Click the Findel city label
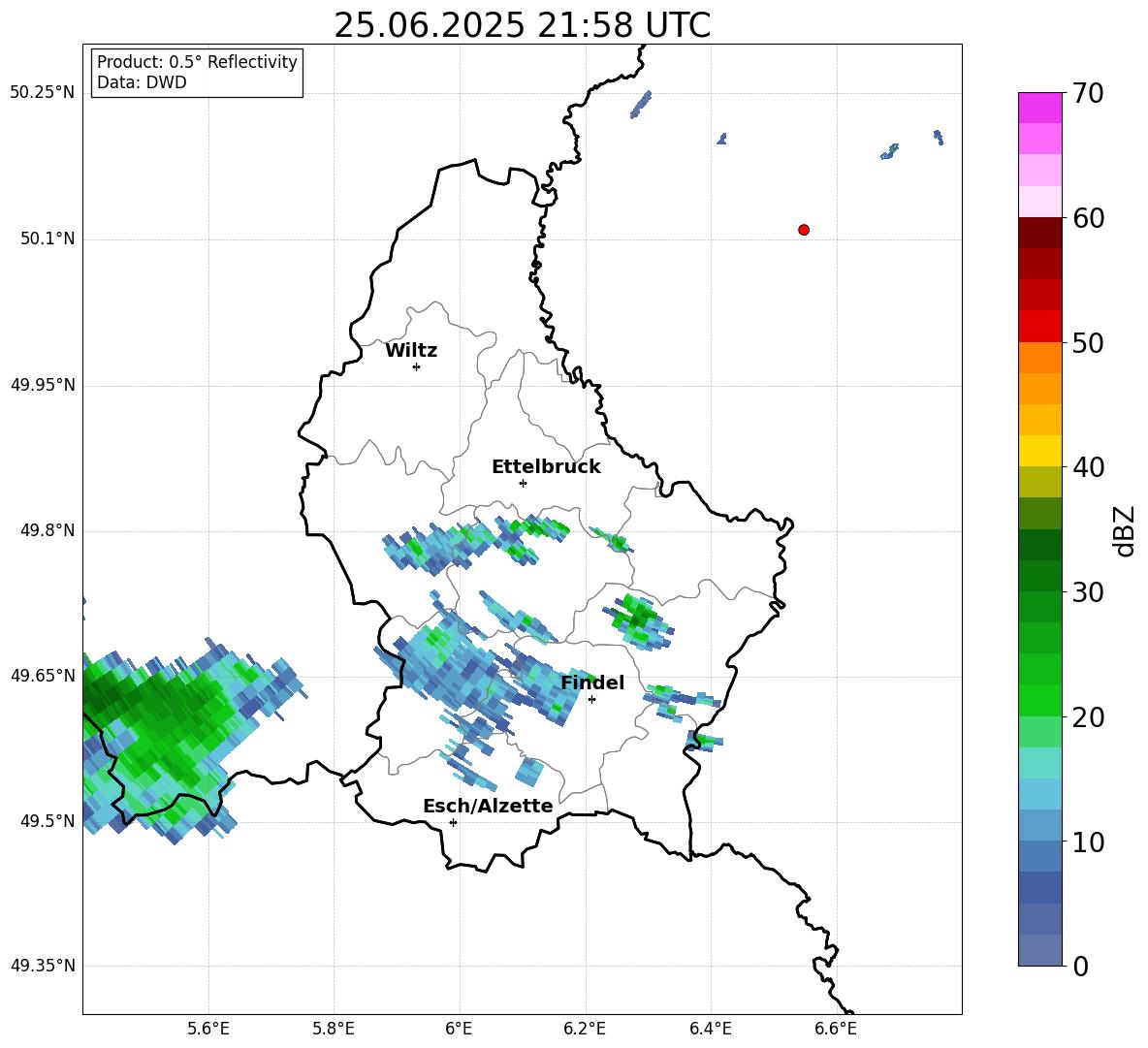 (x=592, y=683)
